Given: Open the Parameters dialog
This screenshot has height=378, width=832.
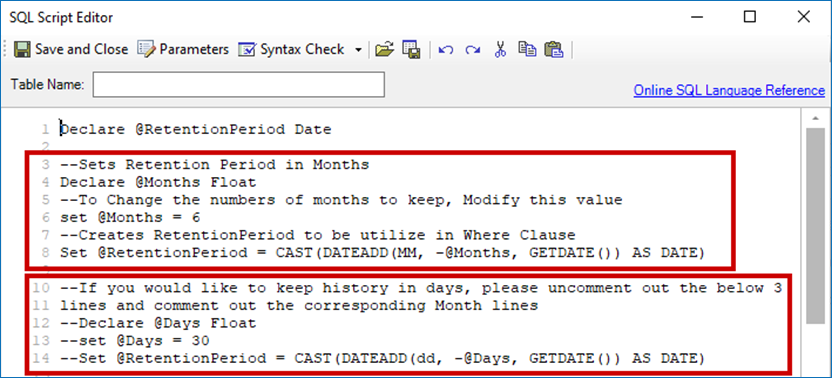Looking at the screenshot, I should tap(183, 49).
